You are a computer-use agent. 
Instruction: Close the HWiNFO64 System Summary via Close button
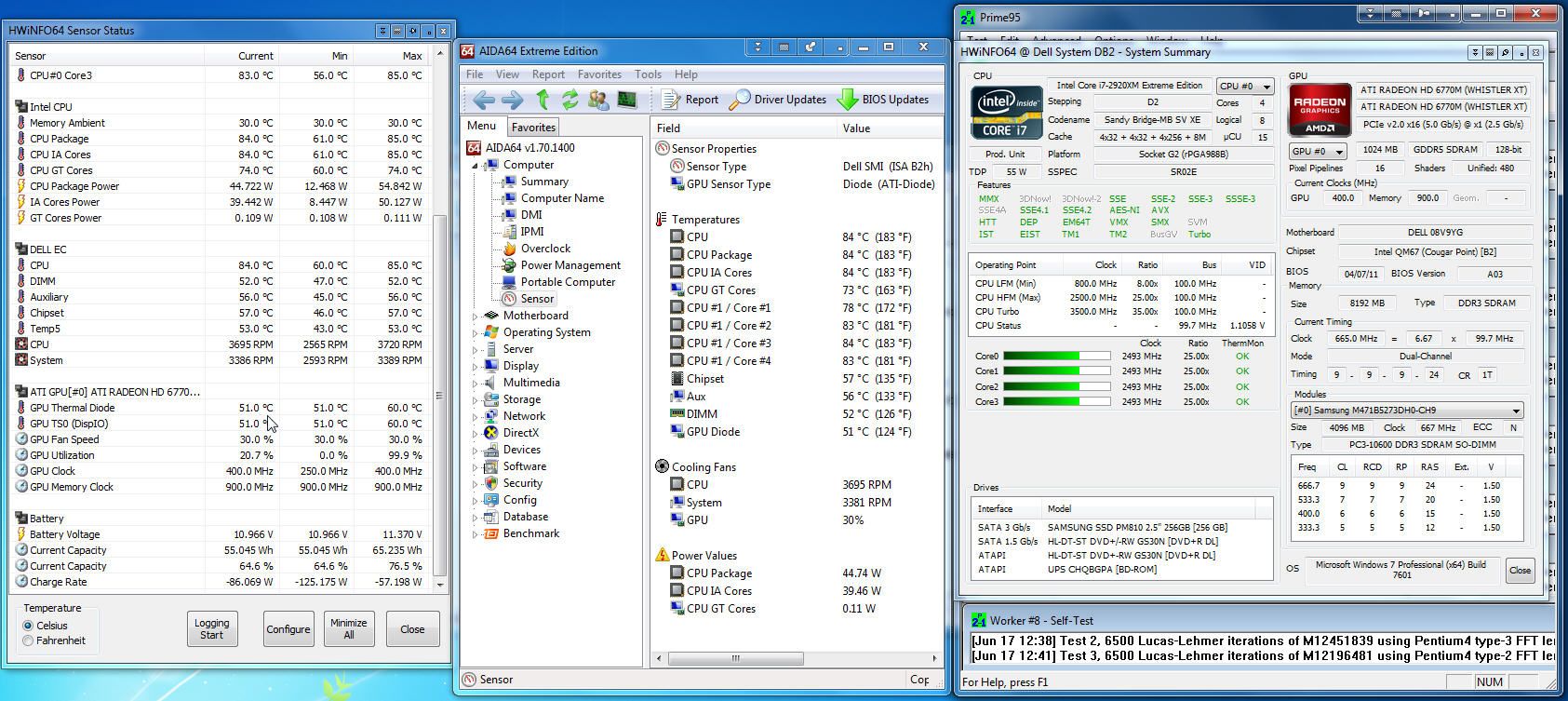pyautogui.click(x=1520, y=570)
